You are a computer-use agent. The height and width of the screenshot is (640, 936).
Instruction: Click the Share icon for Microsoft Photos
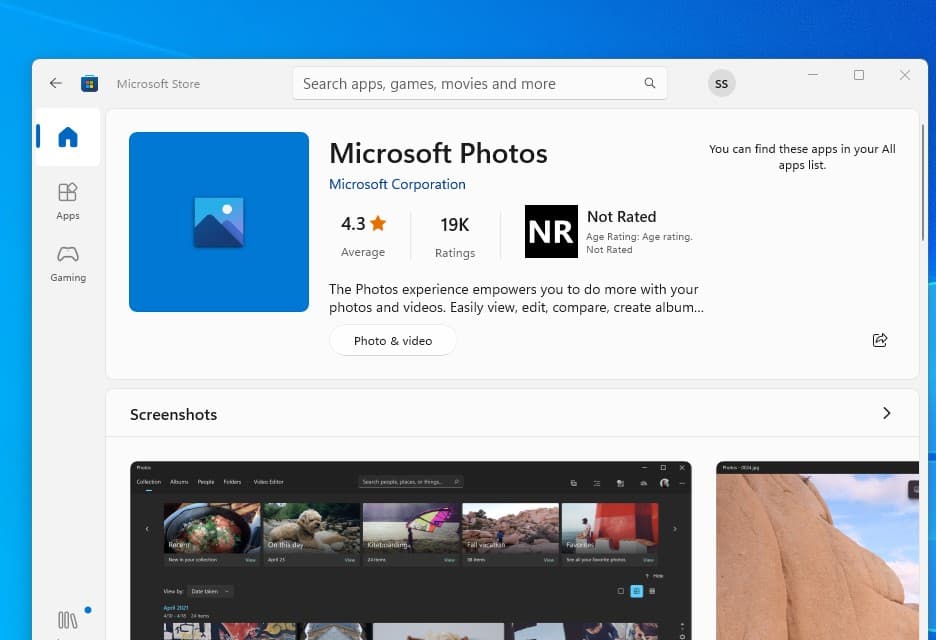tap(879, 340)
